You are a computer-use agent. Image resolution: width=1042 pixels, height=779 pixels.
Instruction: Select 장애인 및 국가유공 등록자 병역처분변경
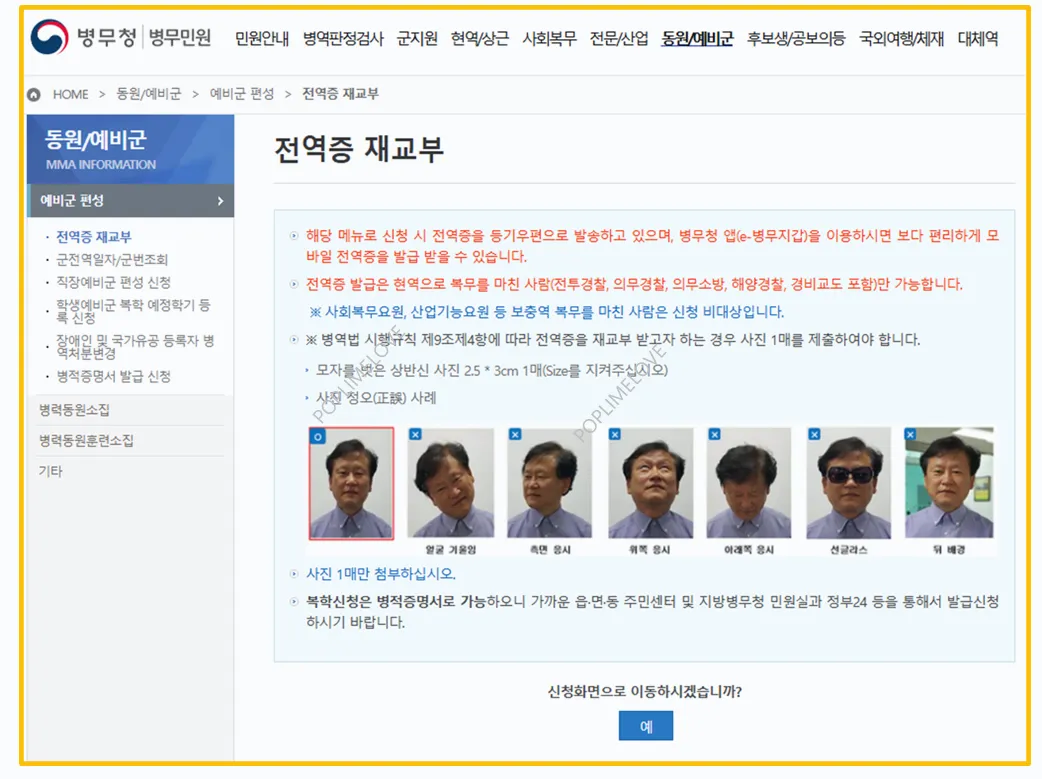coord(135,347)
